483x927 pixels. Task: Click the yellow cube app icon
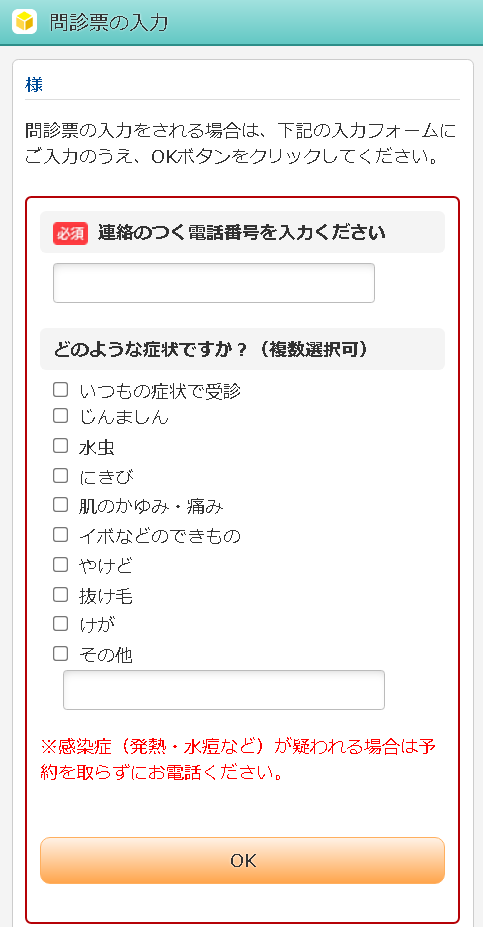[x=25, y=22]
